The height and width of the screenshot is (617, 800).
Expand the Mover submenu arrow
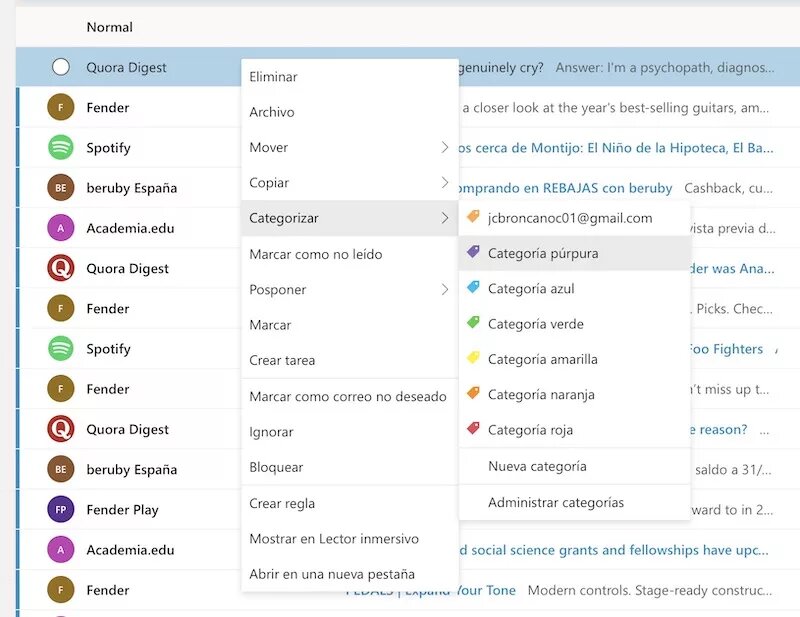(445, 148)
